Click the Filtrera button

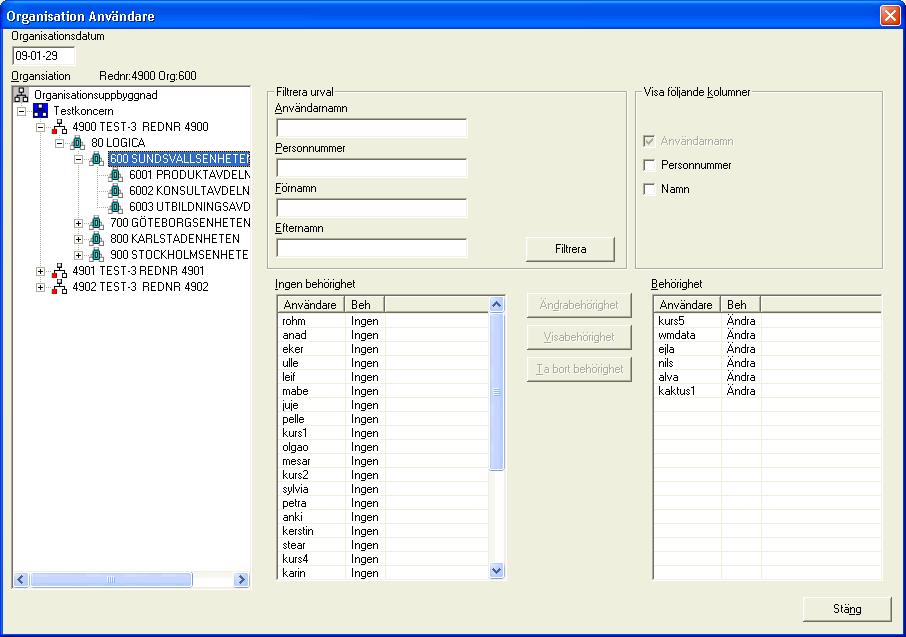click(570, 249)
